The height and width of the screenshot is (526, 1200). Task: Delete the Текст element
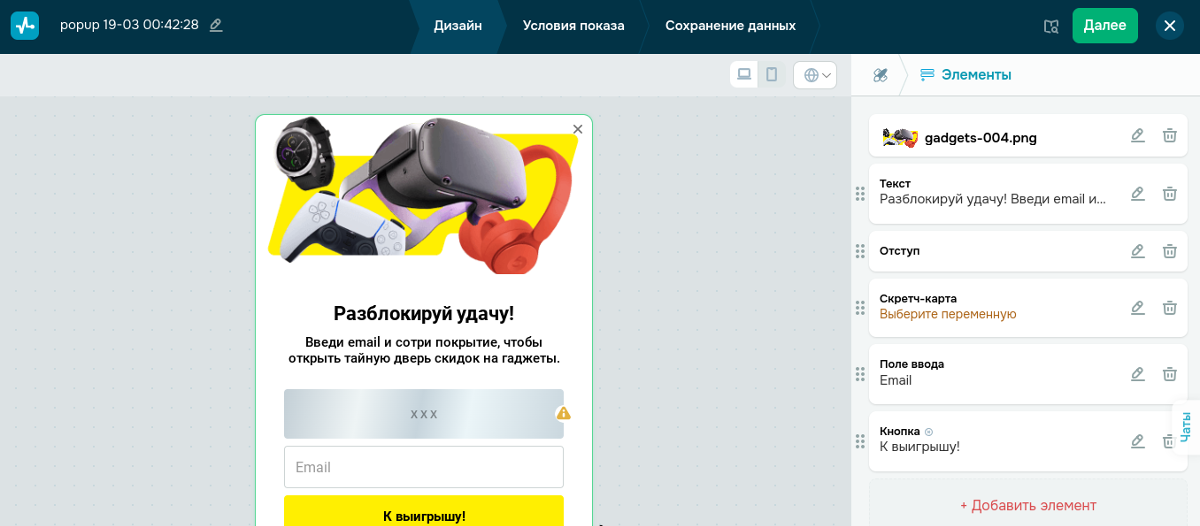coord(1169,194)
